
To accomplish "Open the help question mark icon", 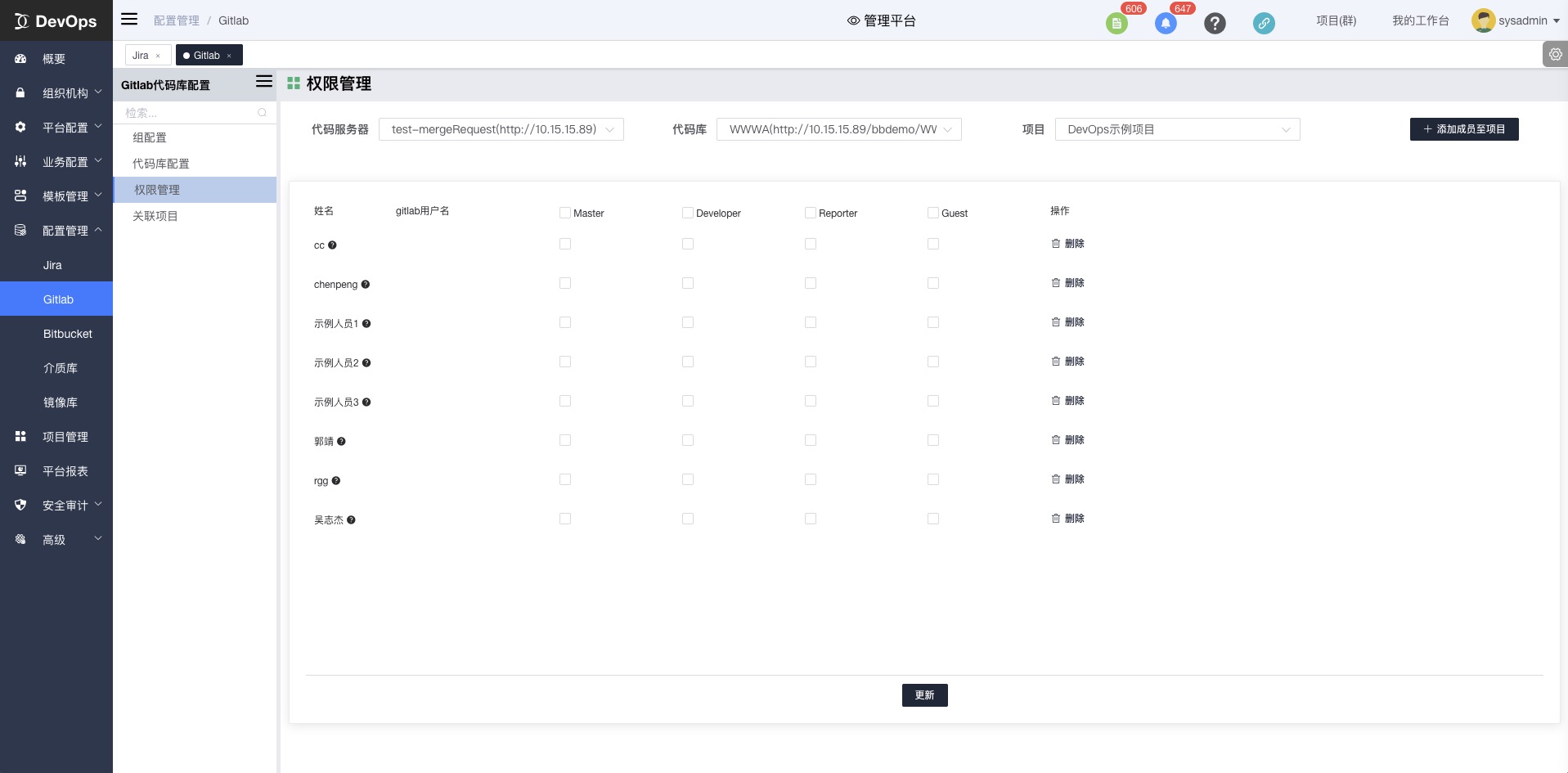I will point(1215,24).
